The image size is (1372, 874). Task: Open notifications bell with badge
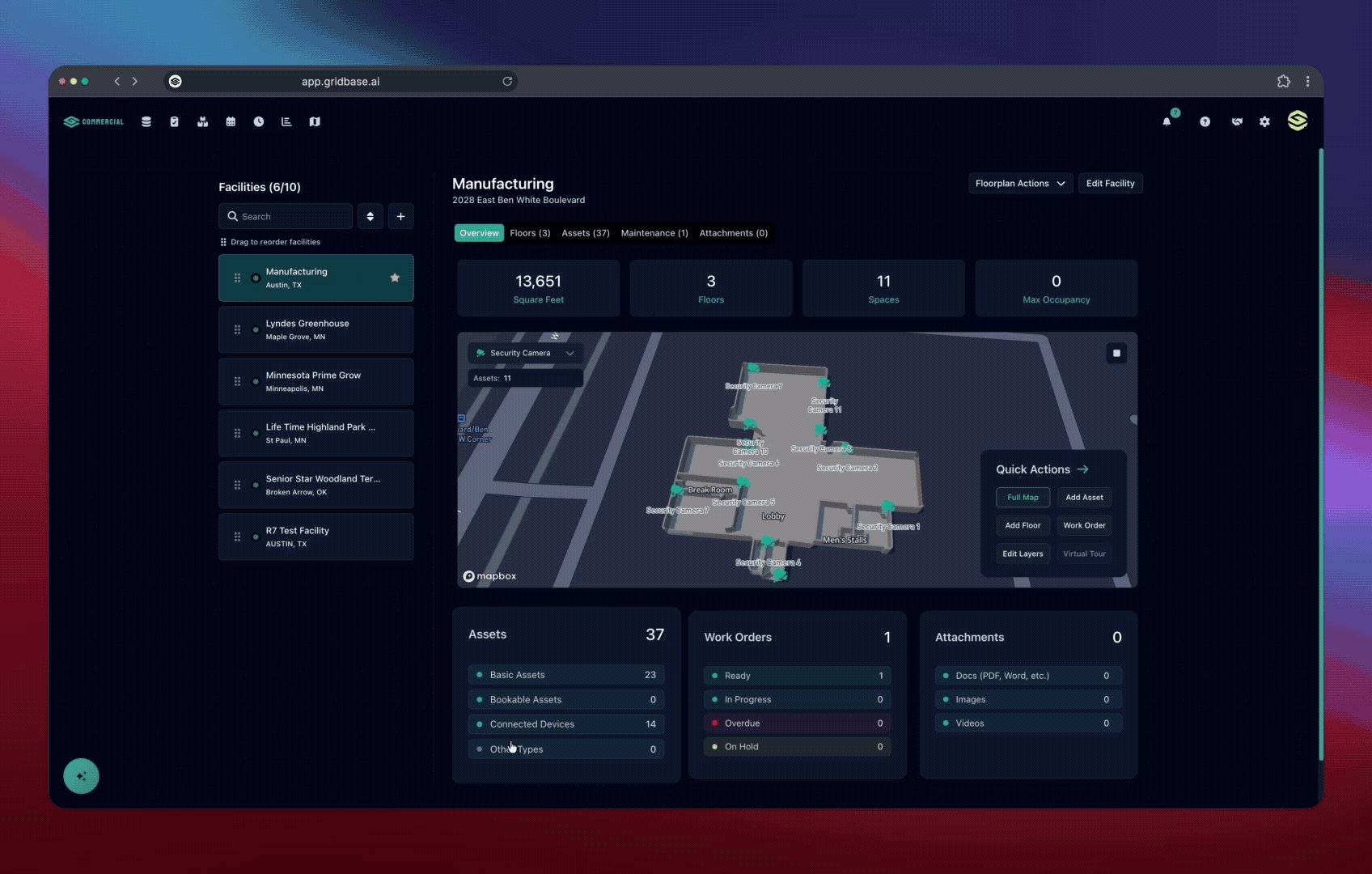click(x=1167, y=121)
